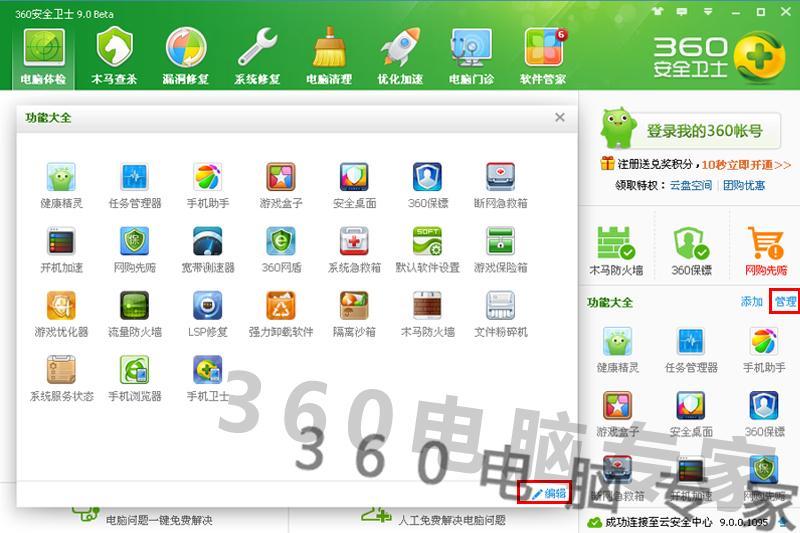The height and width of the screenshot is (533, 800).
Task: Open 安全桌面 in the 功能大全 popup
Action: (x=354, y=186)
